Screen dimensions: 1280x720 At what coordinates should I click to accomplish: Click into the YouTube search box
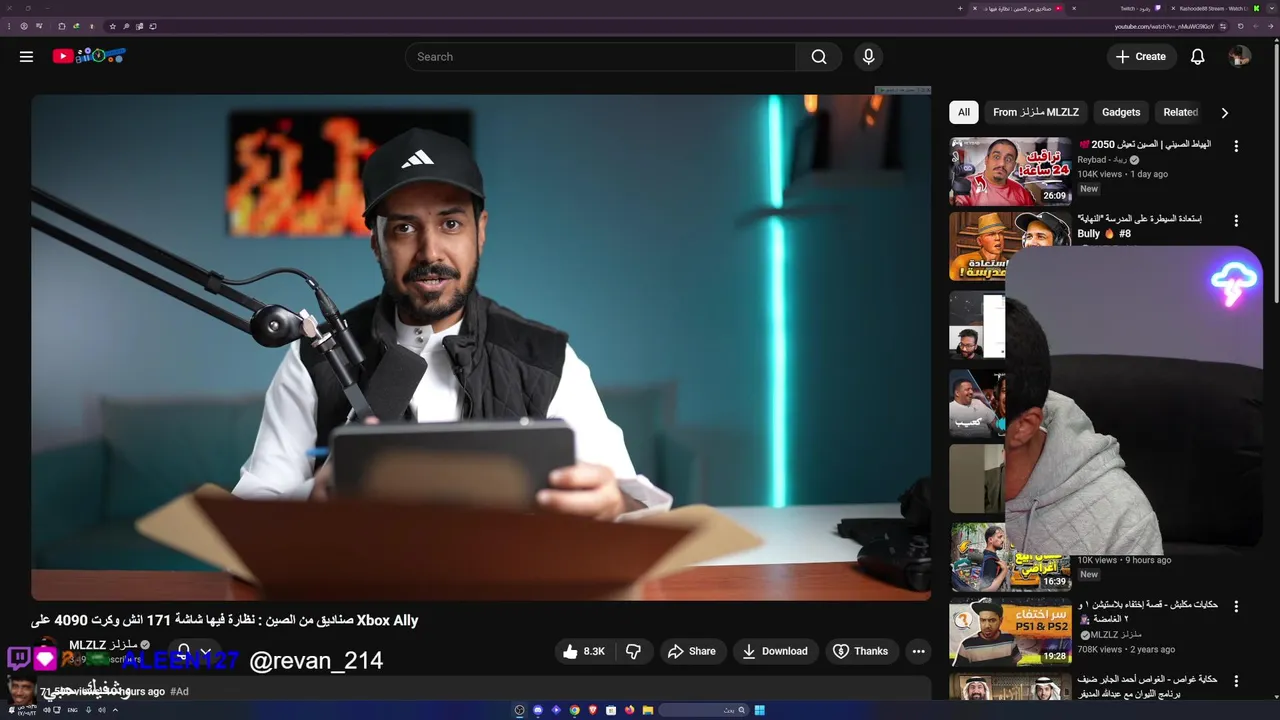(600, 57)
